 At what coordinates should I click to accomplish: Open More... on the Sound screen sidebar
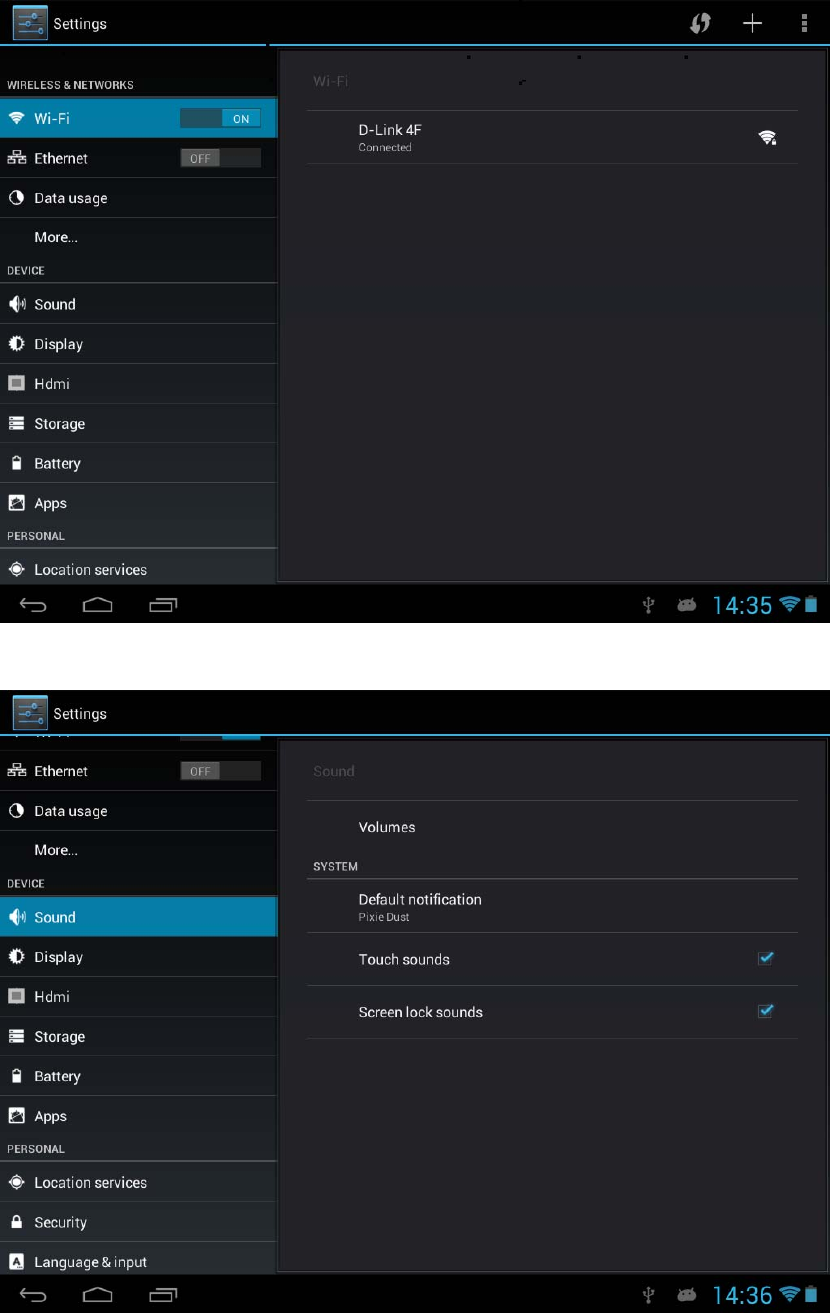(x=138, y=850)
